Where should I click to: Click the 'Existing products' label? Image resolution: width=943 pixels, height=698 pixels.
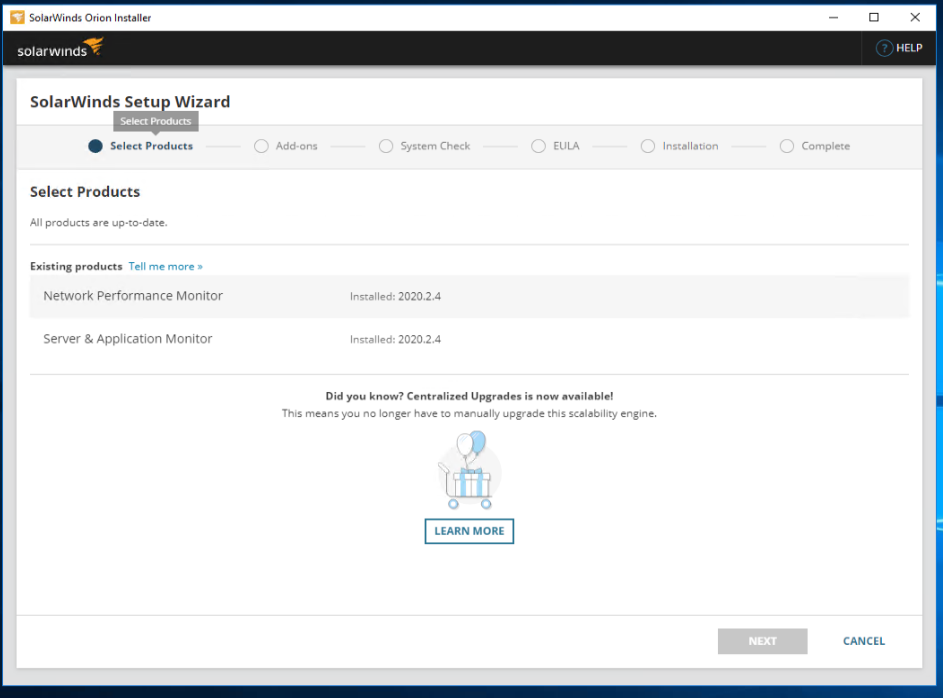point(76,266)
